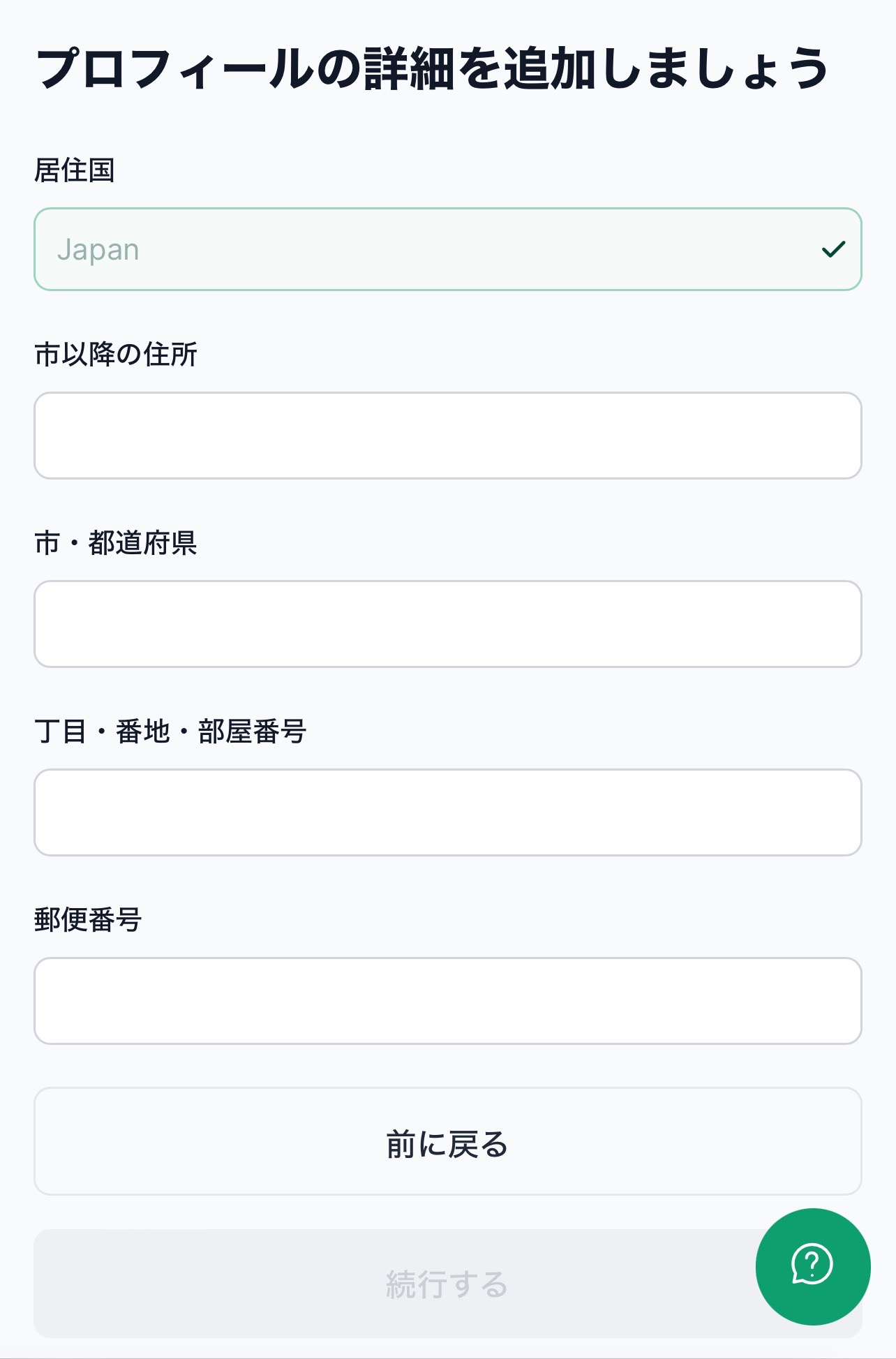Viewport: 896px width, 1359px height.
Task: Place the cursor in the empty postal code box
Action: pos(447,1001)
